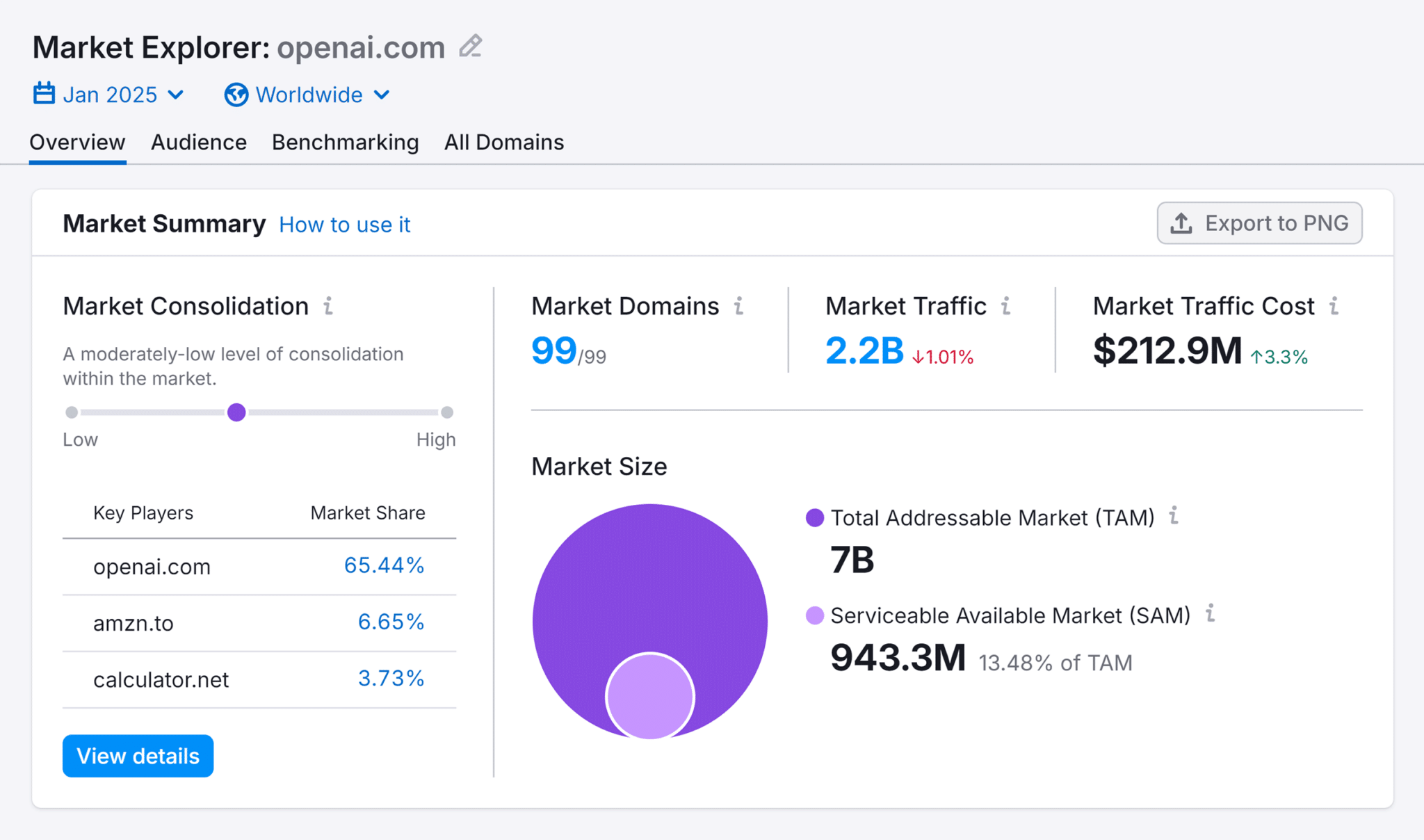Click the purple TAM legend dot
Viewport: 1424px width, 840px height.
pyautogui.click(x=814, y=518)
